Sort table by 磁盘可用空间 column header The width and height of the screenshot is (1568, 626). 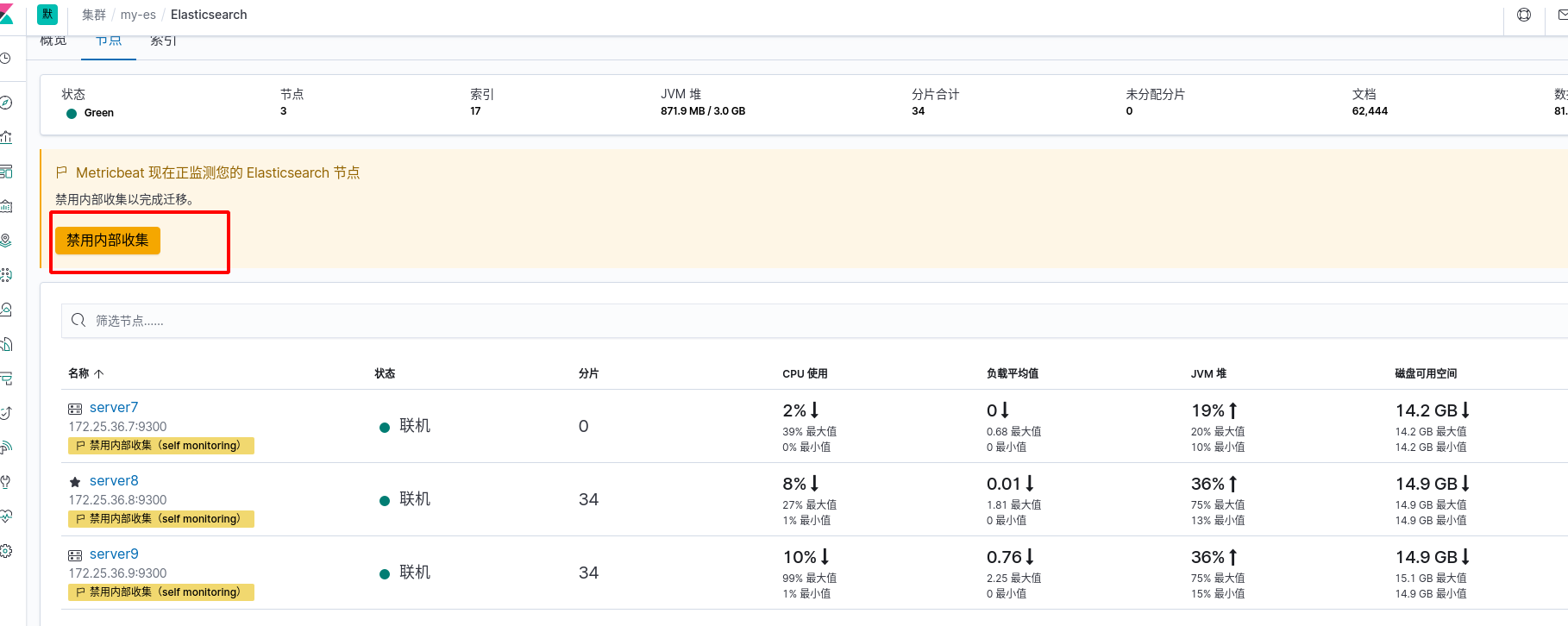click(x=1426, y=373)
